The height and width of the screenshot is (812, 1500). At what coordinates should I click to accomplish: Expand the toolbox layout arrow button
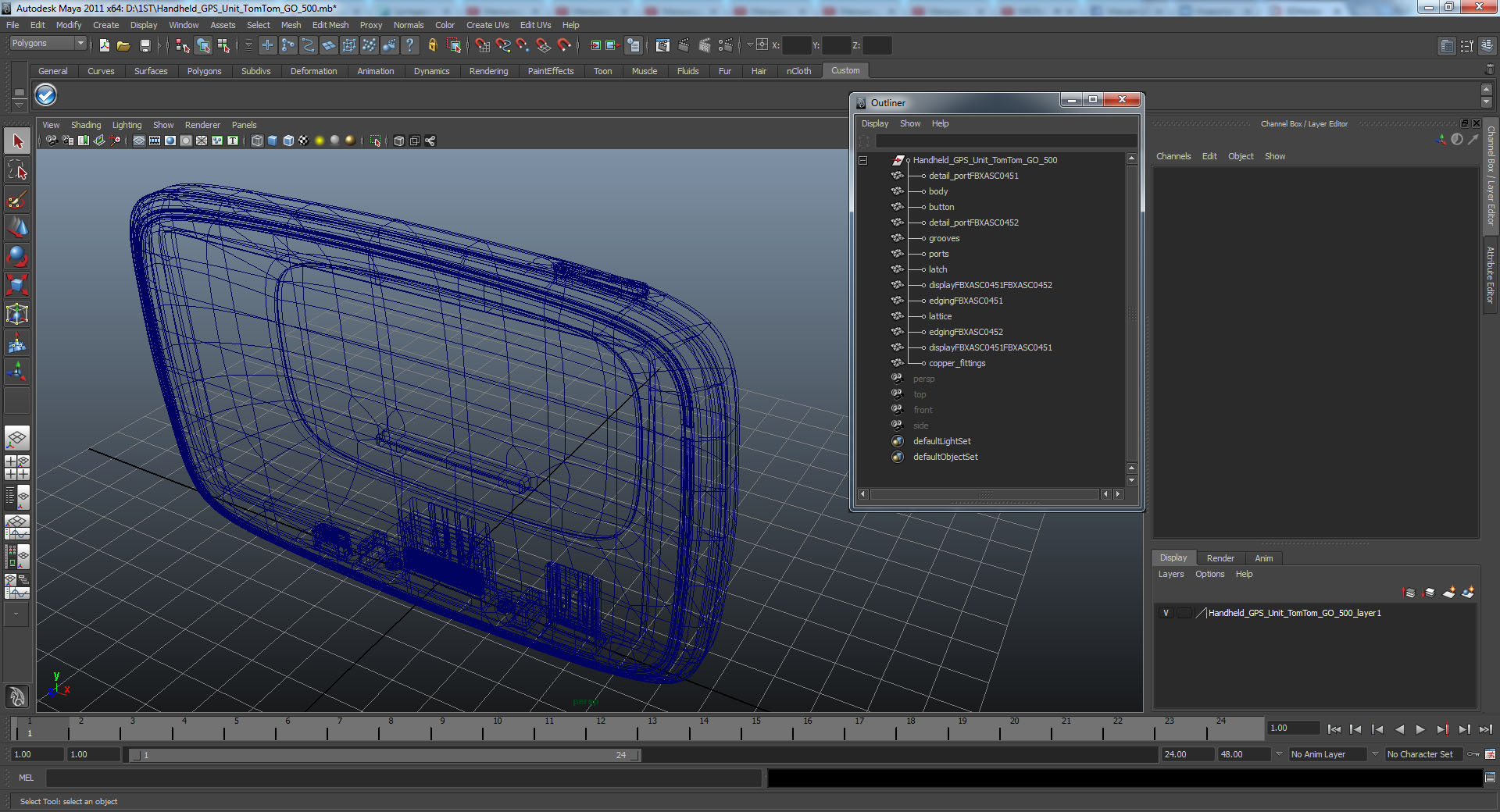(x=16, y=614)
